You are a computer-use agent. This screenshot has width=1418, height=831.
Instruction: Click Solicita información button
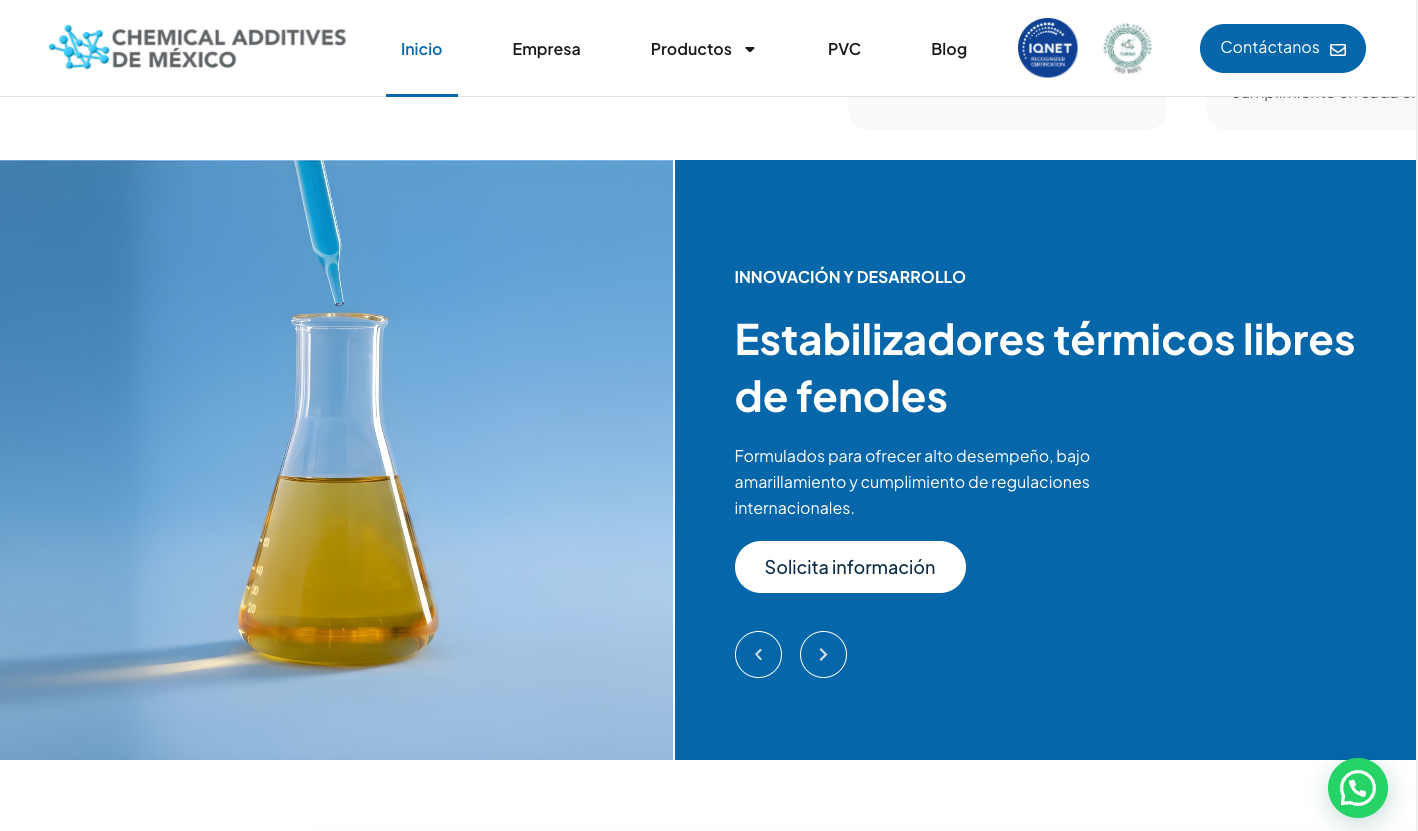coord(850,567)
